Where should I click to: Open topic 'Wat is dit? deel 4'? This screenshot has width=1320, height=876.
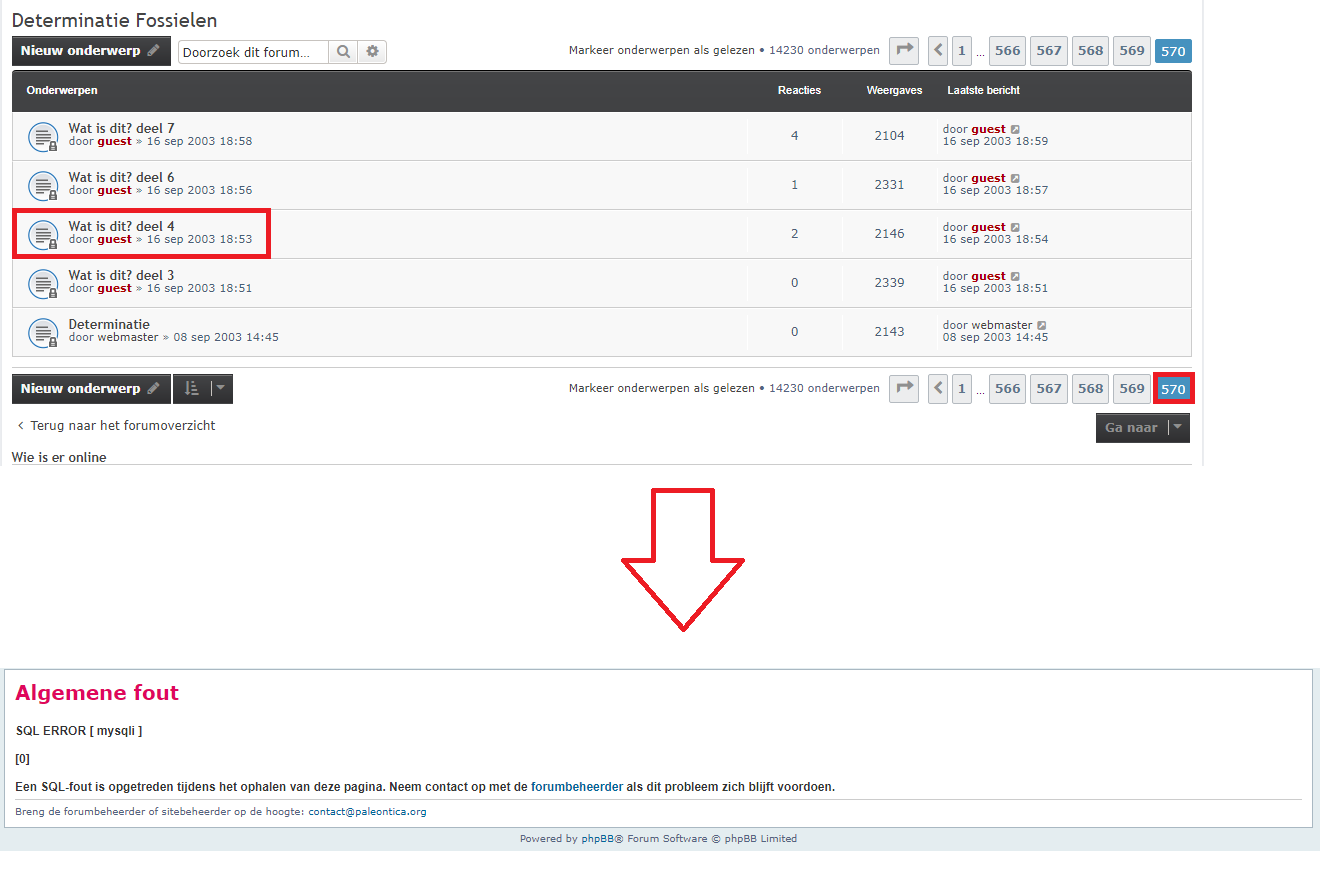click(121, 226)
